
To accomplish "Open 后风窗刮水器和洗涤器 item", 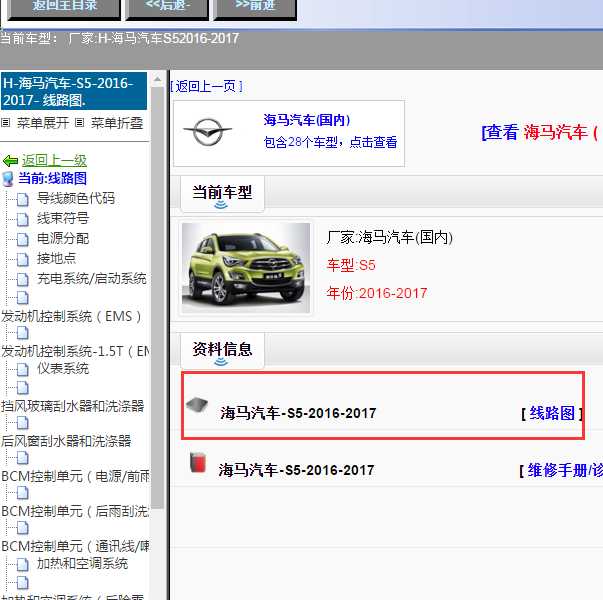I will pos(66,441).
